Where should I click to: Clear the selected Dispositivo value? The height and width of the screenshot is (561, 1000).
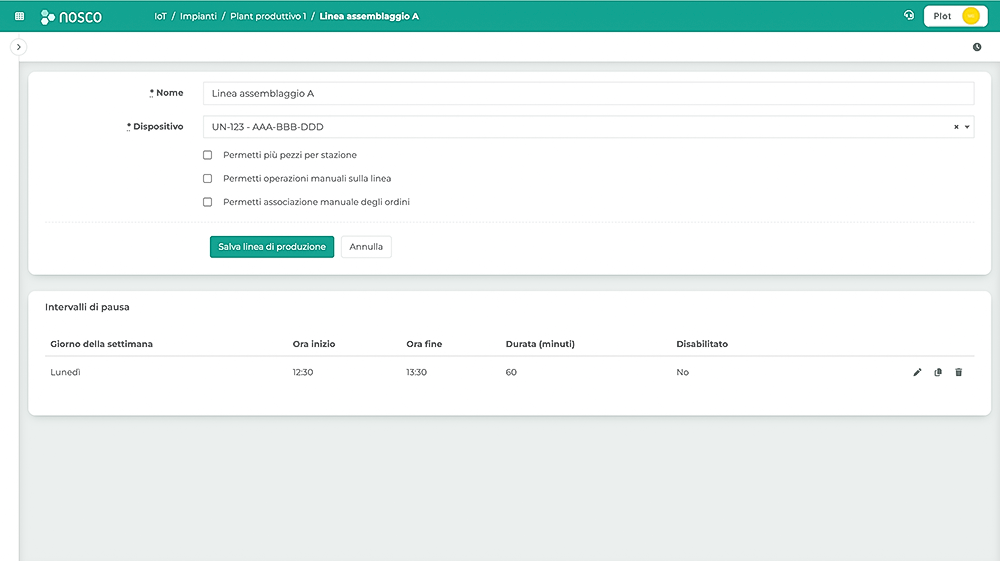click(x=956, y=127)
